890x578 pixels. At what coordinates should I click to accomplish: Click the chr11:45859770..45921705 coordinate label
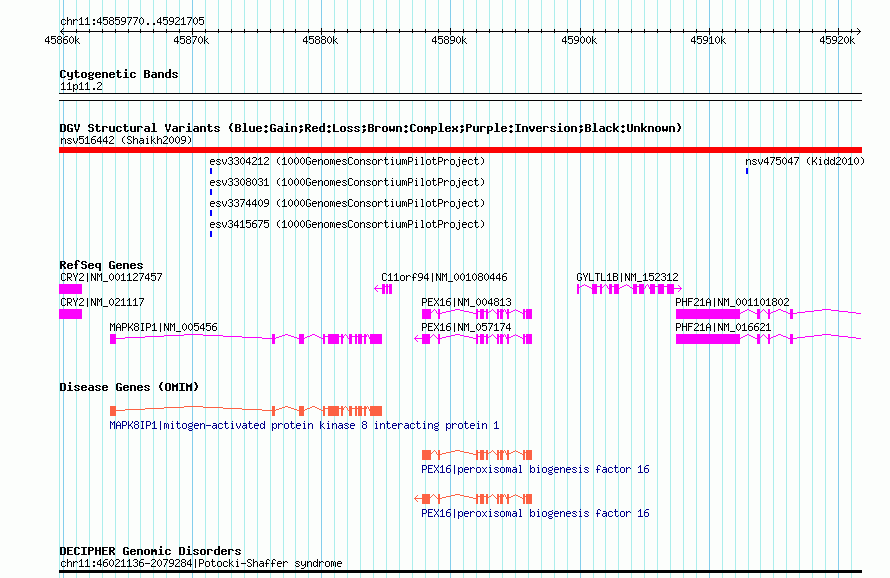click(x=132, y=21)
